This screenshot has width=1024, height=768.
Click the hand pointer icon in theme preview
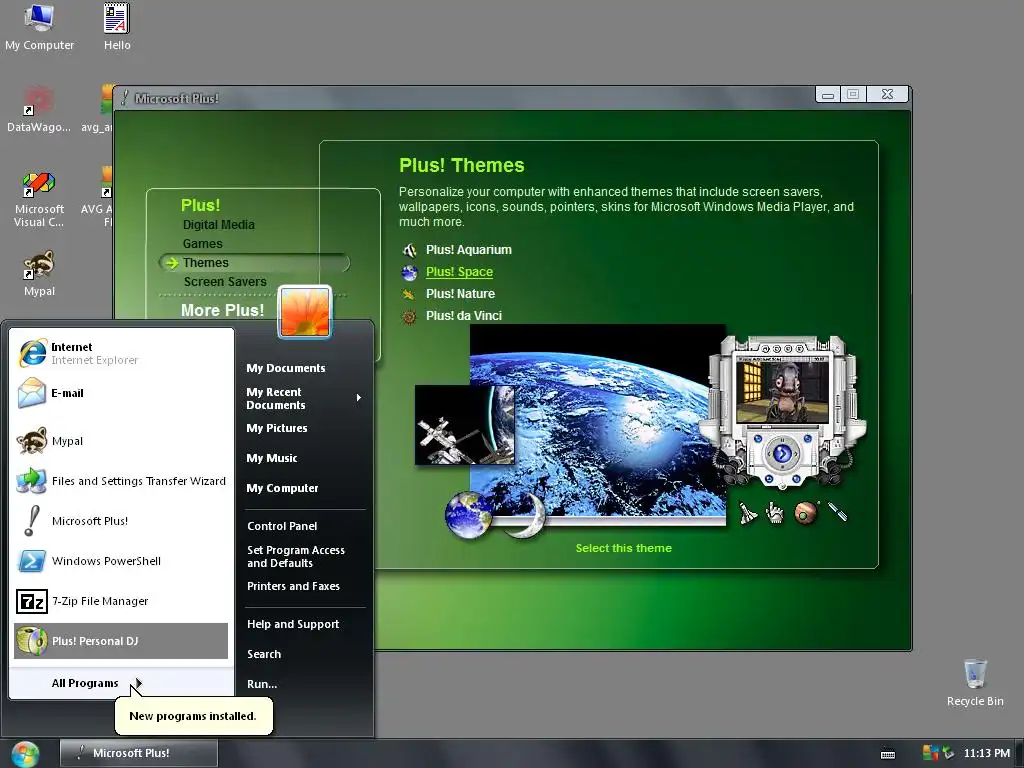tap(775, 513)
